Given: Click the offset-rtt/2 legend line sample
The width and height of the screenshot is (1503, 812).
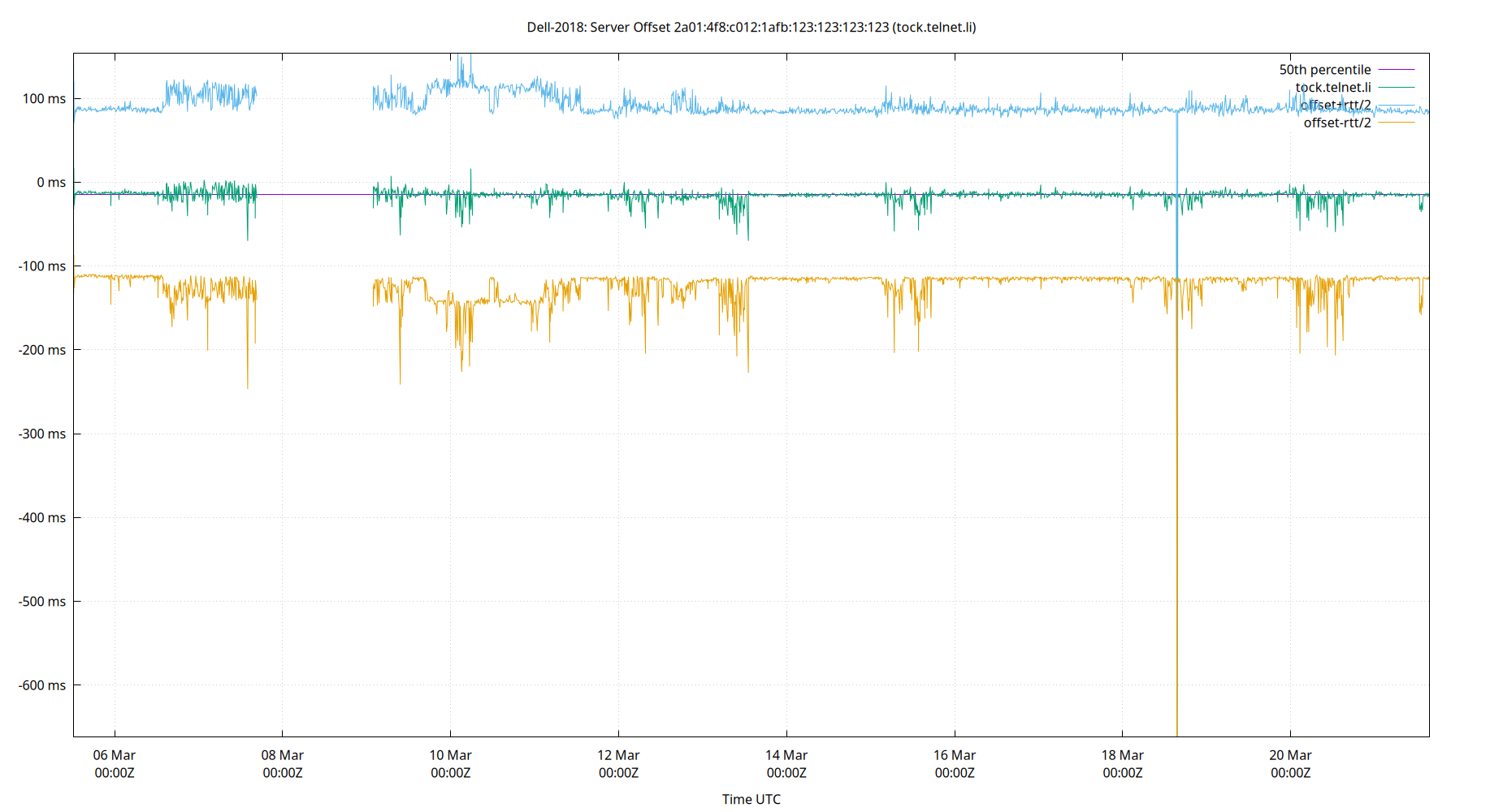Looking at the screenshot, I should click(1395, 123).
